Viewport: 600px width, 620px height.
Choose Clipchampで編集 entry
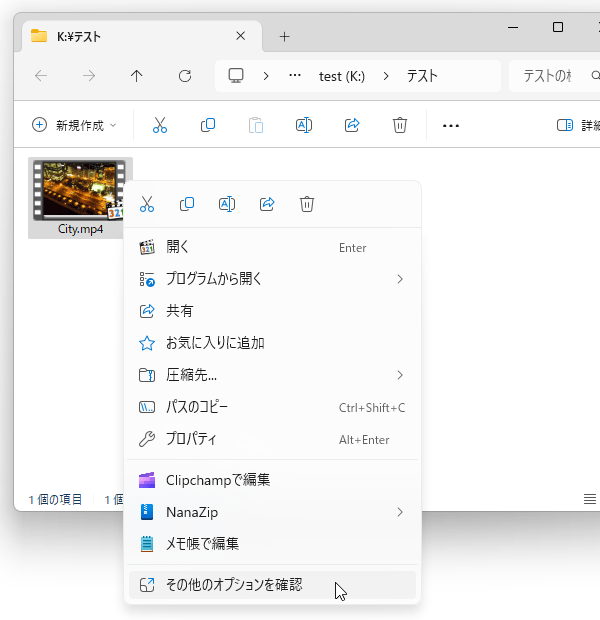(x=273, y=480)
